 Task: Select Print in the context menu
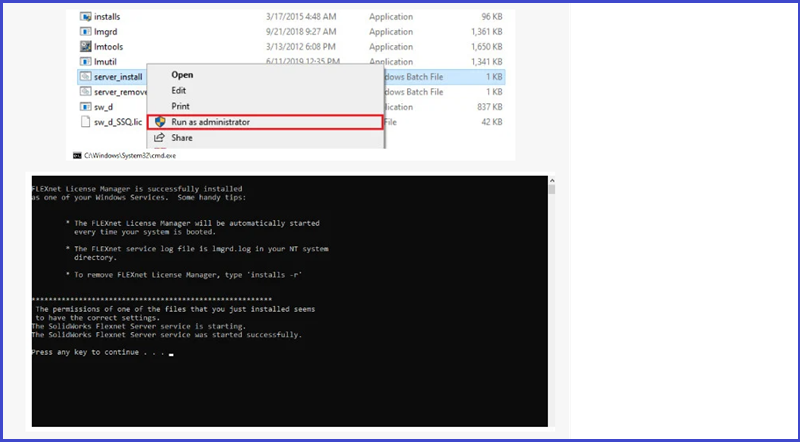180,106
